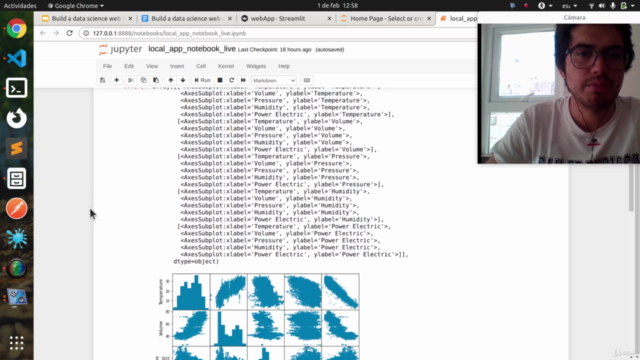Image resolution: width=640 pixels, height=360 pixels.
Task: Launch Sublime Text from the dock
Action: [16, 148]
